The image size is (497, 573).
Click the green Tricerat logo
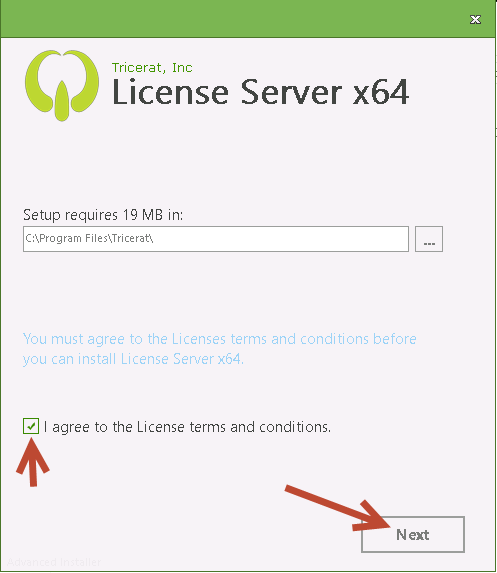tap(62, 85)
